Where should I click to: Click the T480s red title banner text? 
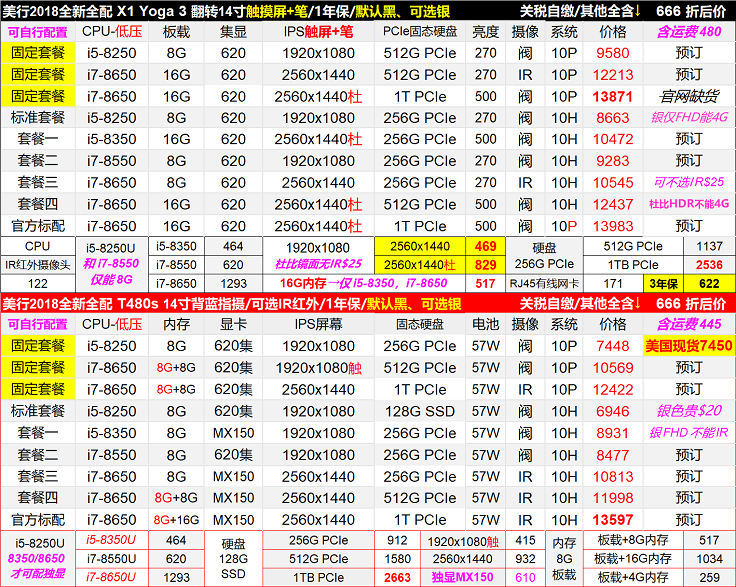[x=231, y=304]
